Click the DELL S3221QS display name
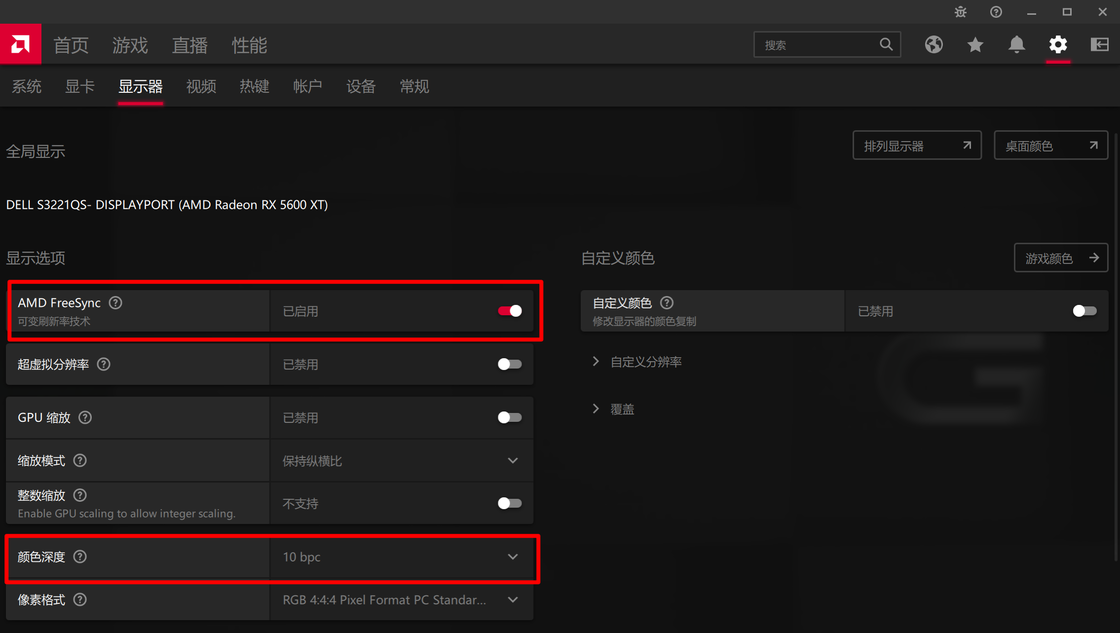 point(166,204)
